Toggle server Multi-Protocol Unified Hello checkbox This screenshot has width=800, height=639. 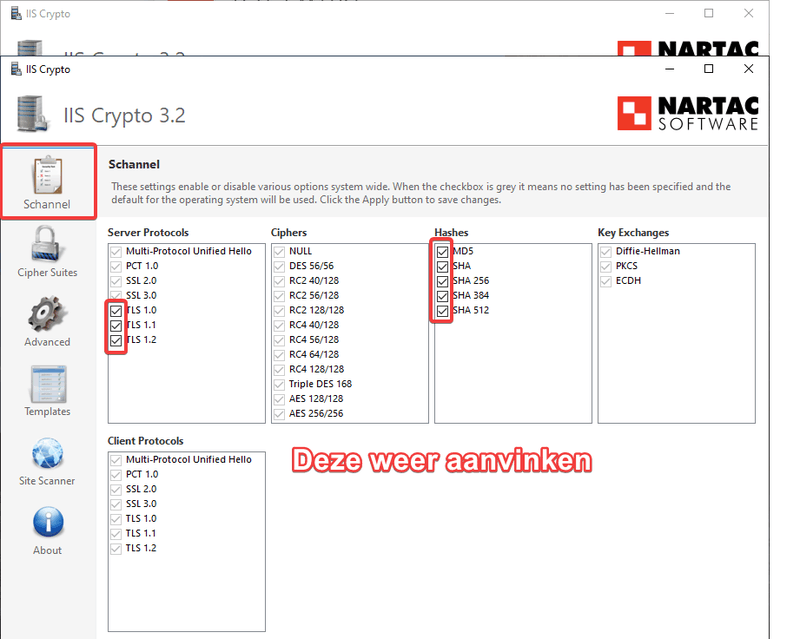tap(116, 252)
